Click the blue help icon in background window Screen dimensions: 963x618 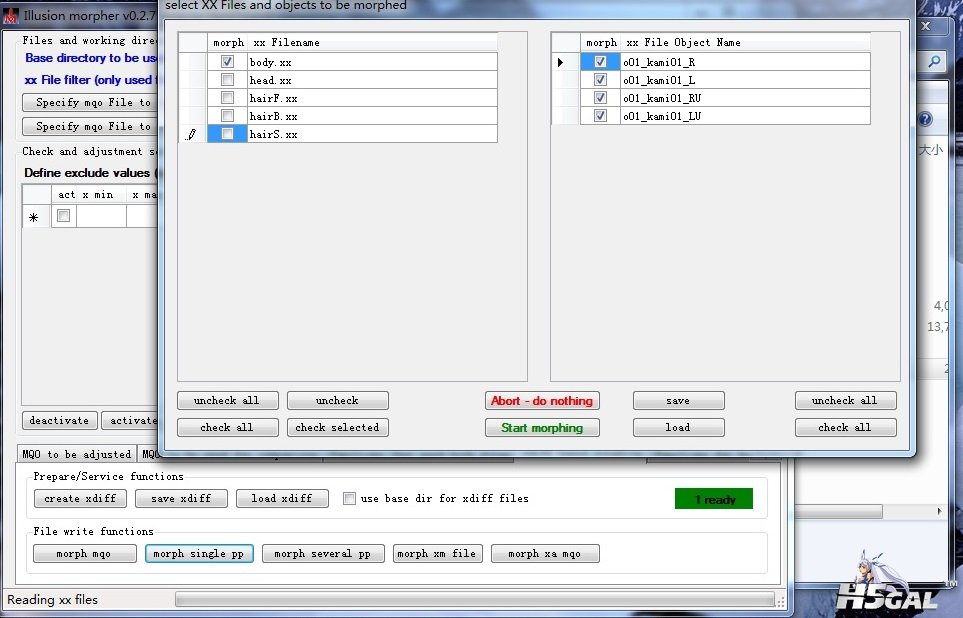(925, 120)
